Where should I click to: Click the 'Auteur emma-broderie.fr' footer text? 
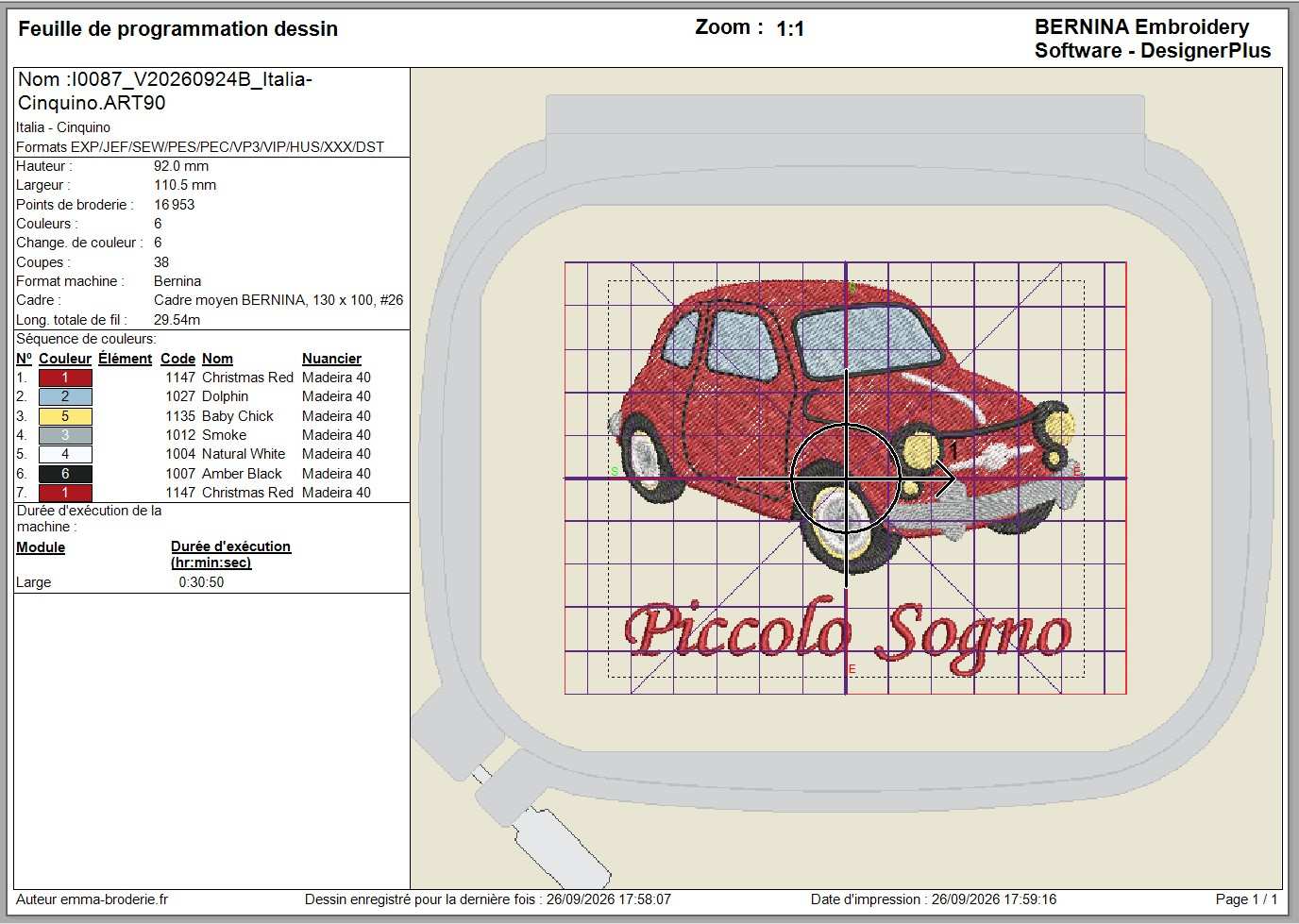click(92, 899)
